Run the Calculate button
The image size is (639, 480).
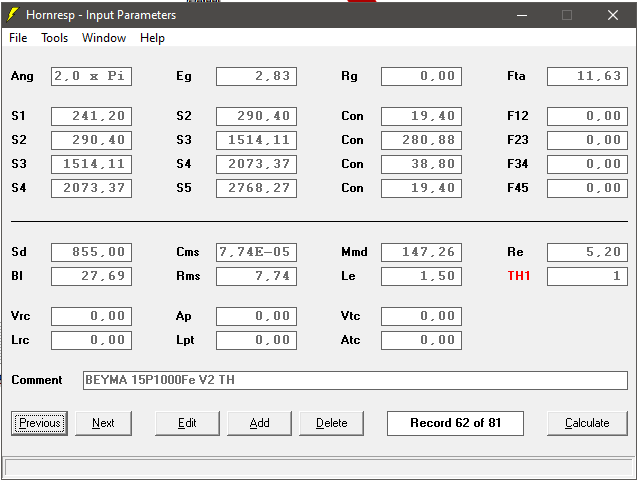(587, 423)
